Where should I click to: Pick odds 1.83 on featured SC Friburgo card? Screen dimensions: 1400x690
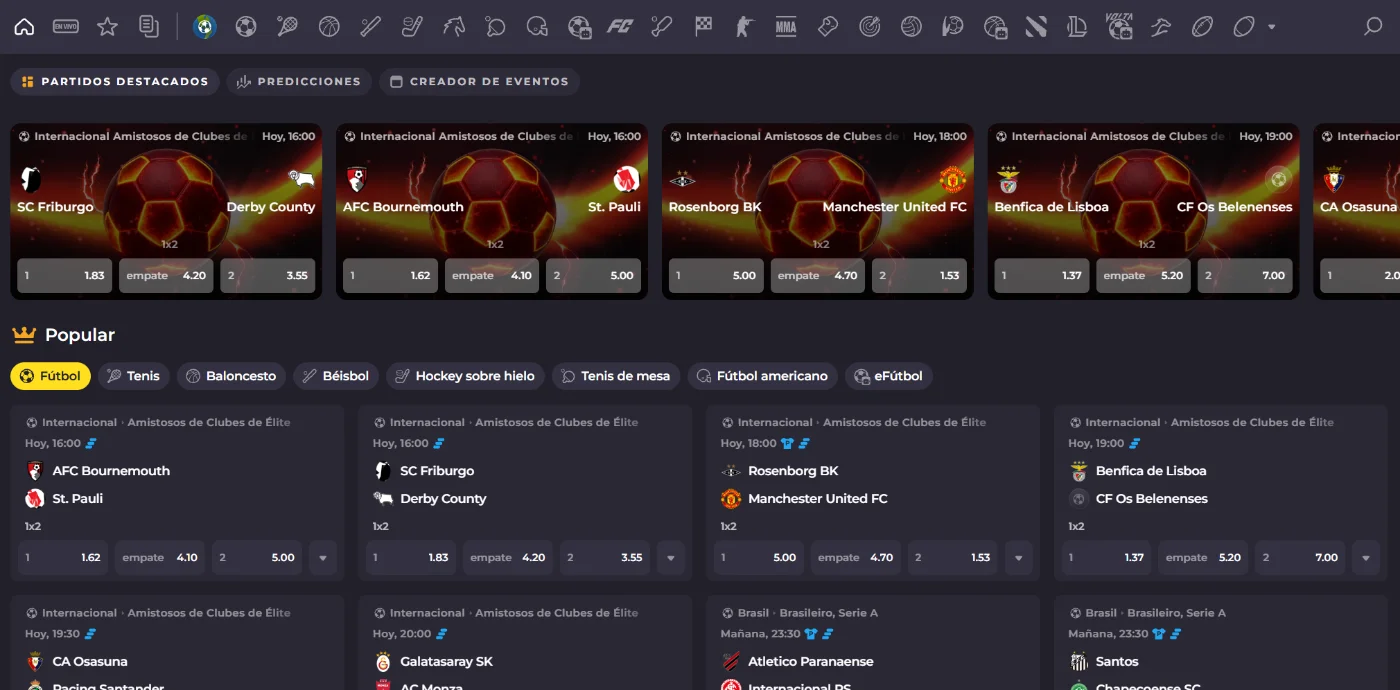tap(65, 276)
